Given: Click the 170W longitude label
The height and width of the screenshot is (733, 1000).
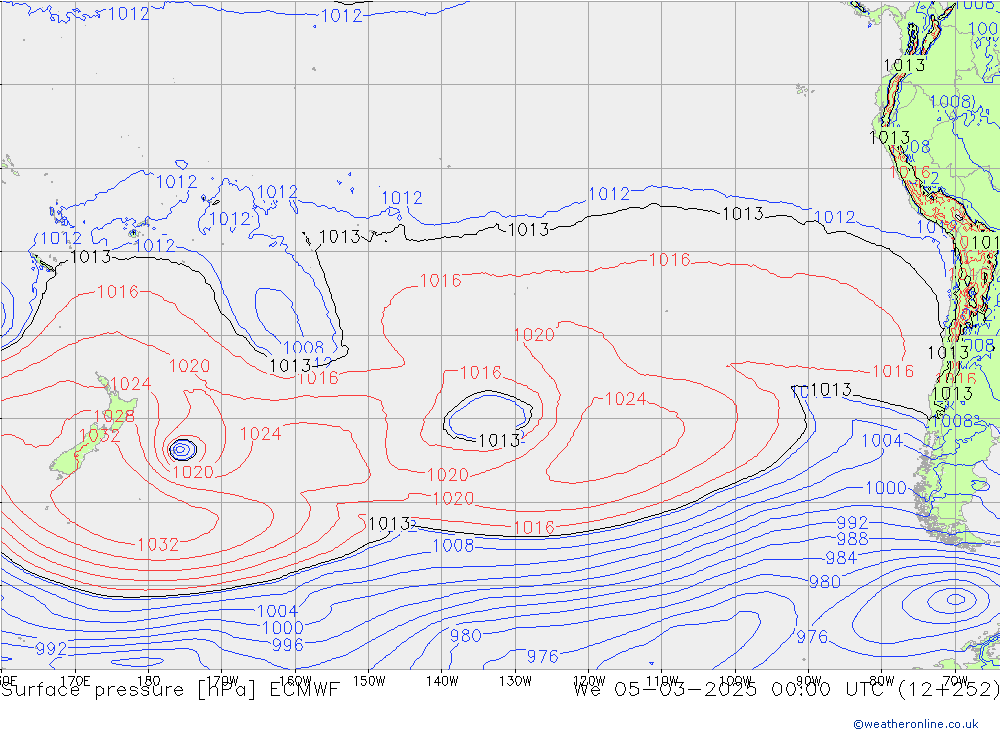Looking at the screenshot, I should click(222, 681).
